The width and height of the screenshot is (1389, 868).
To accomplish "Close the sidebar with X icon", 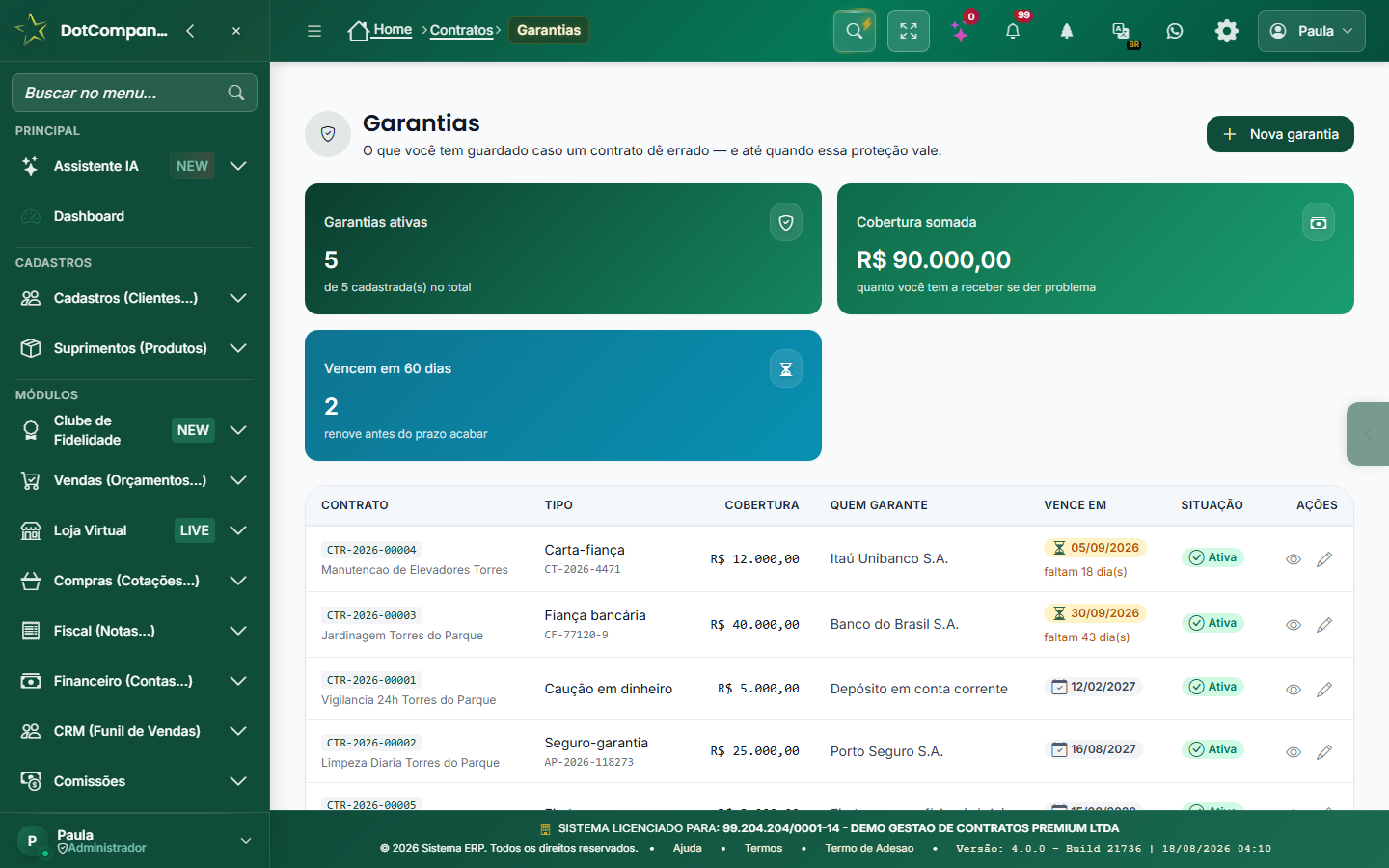I will pos(236,31).
